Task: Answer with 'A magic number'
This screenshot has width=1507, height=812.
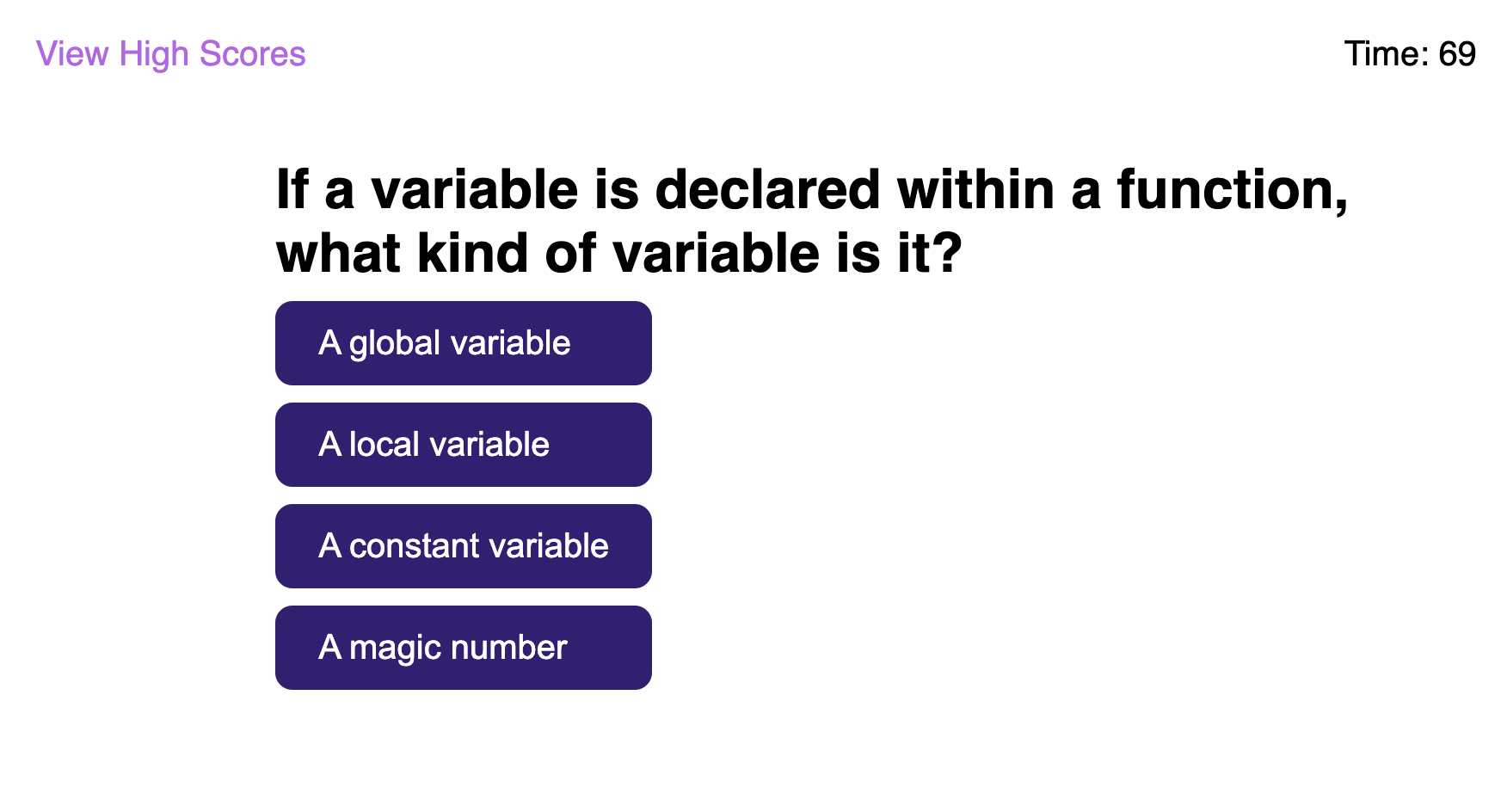Action: pos(463,648)
